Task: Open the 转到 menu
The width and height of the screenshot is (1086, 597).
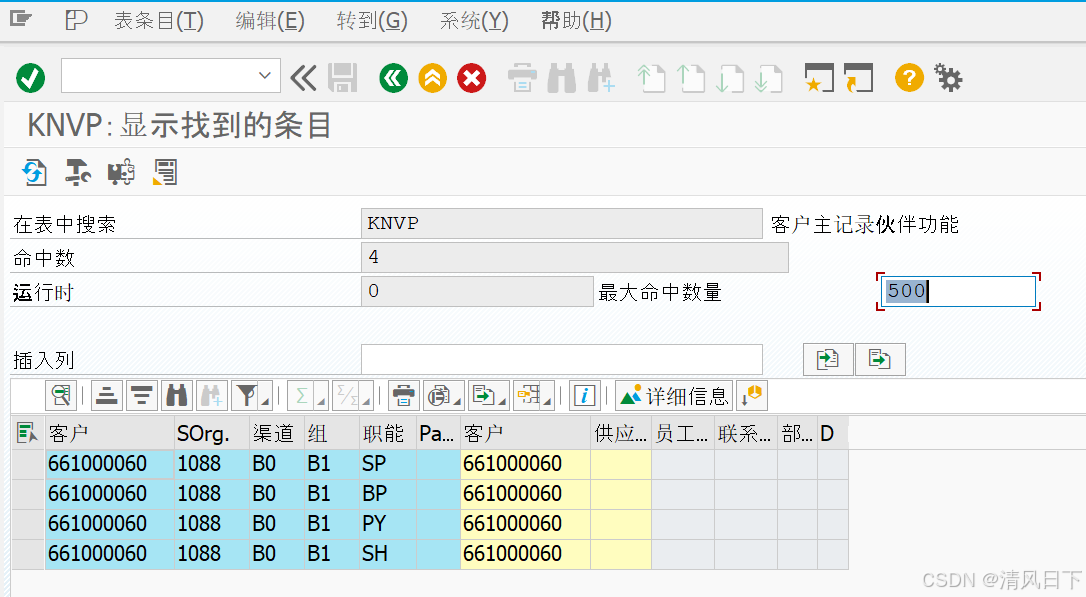Action: click(371, 20)
